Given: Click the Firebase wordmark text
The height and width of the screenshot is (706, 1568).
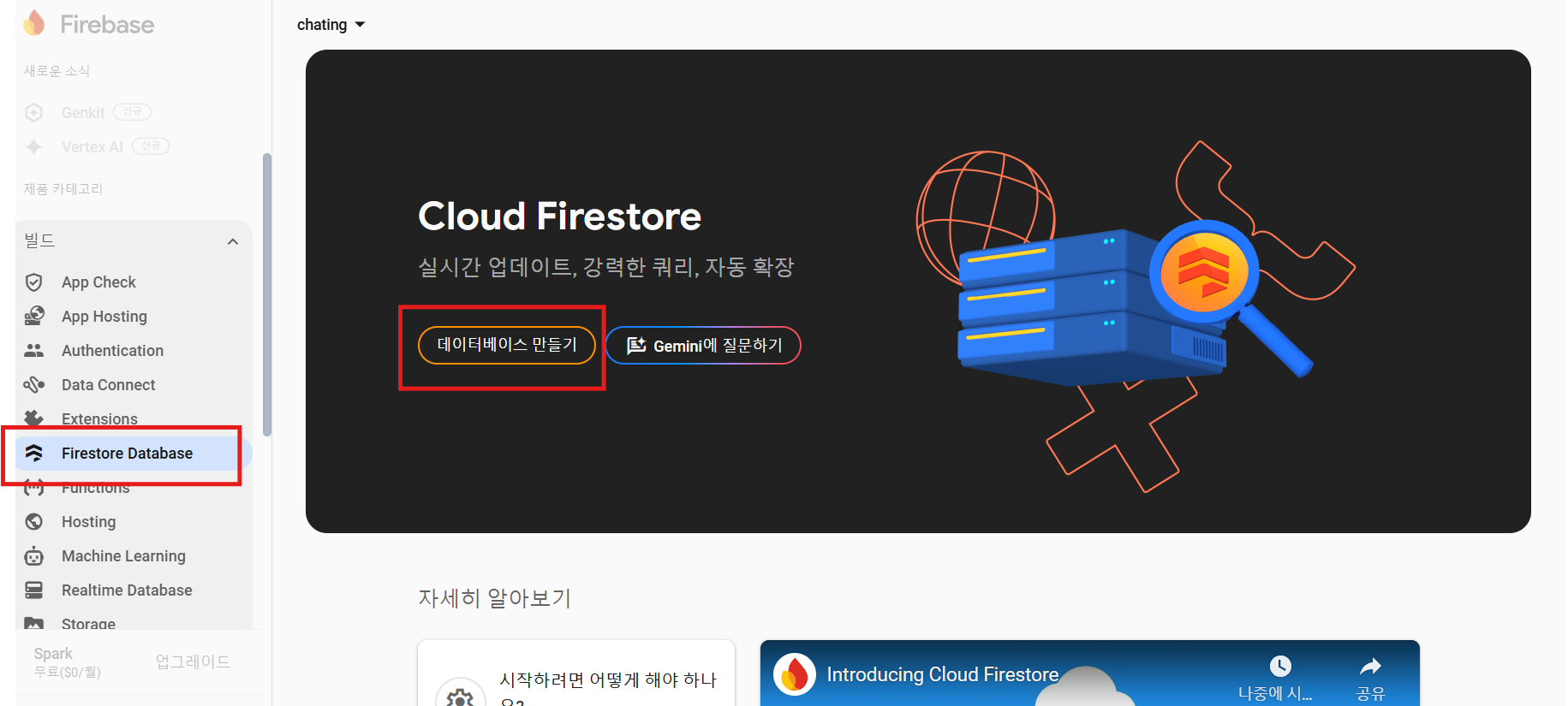Looking at the screenshot, I should pyautogui.click(x=107, y=24).
